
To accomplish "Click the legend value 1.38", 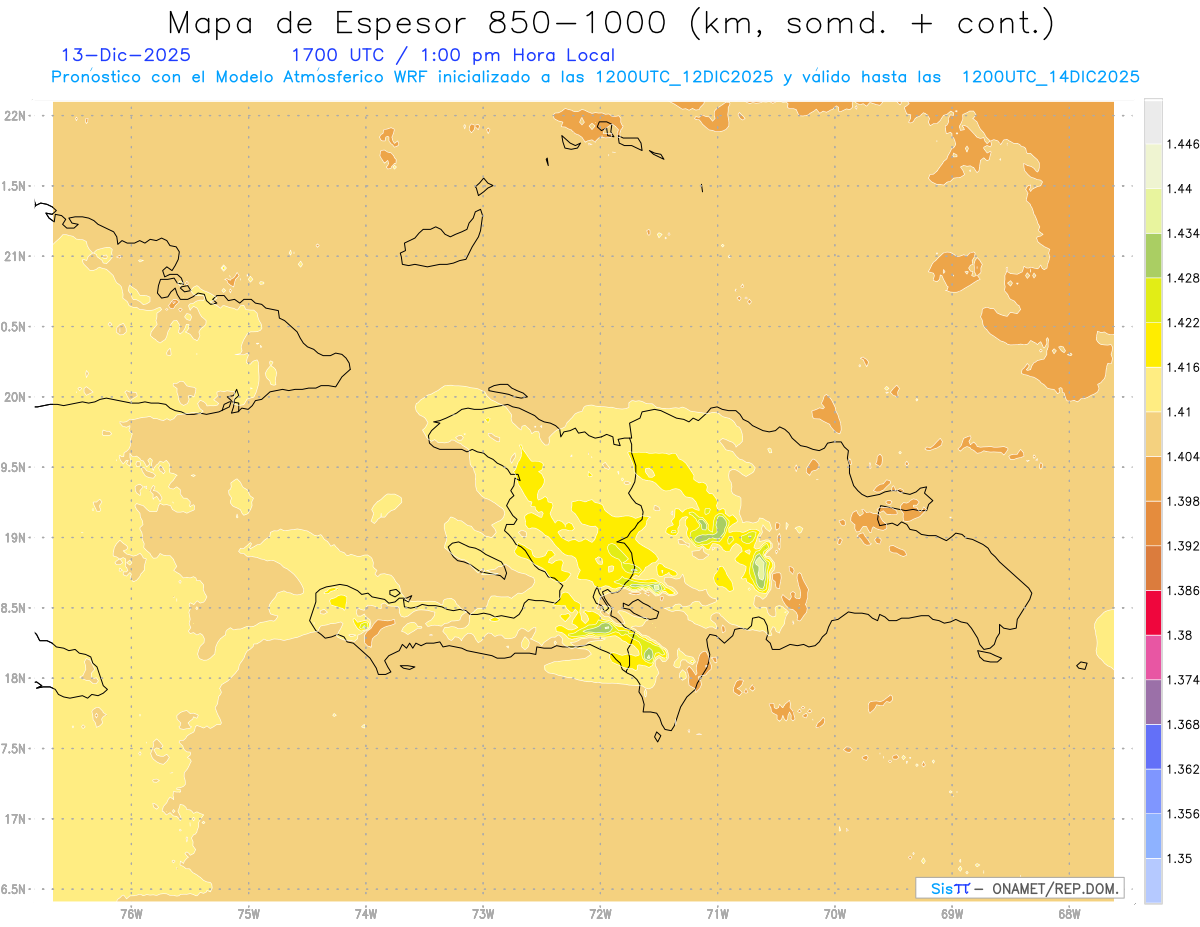I will click(x=1179, y=635).
